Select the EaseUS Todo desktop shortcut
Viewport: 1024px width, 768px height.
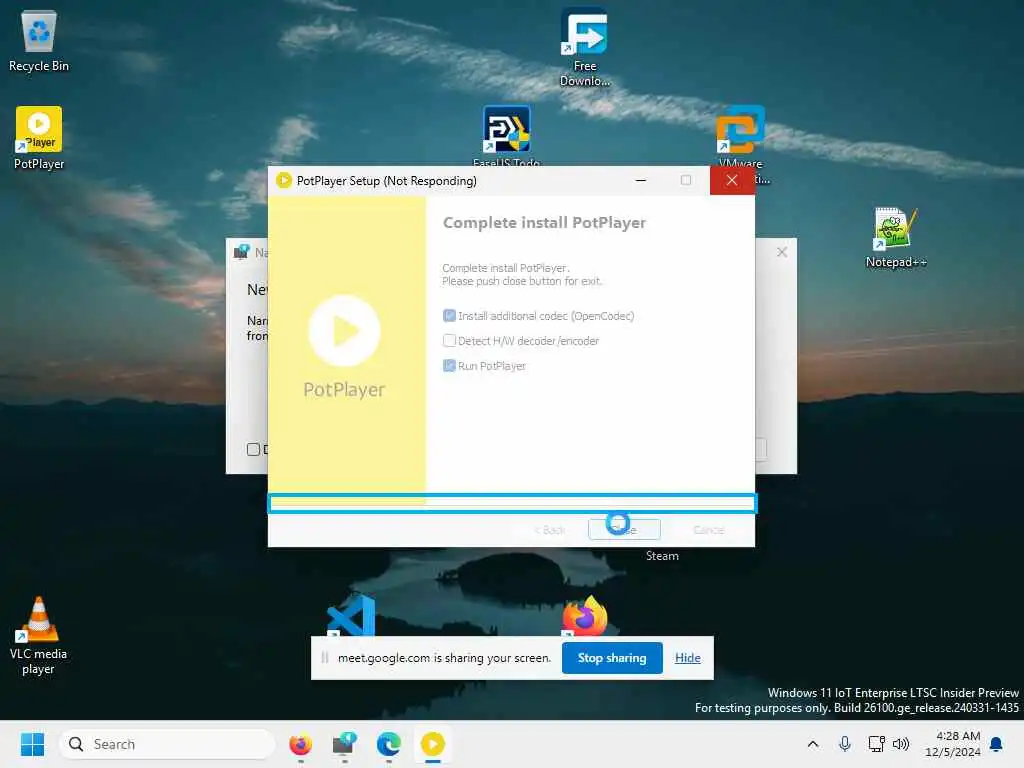pos(507,135)
